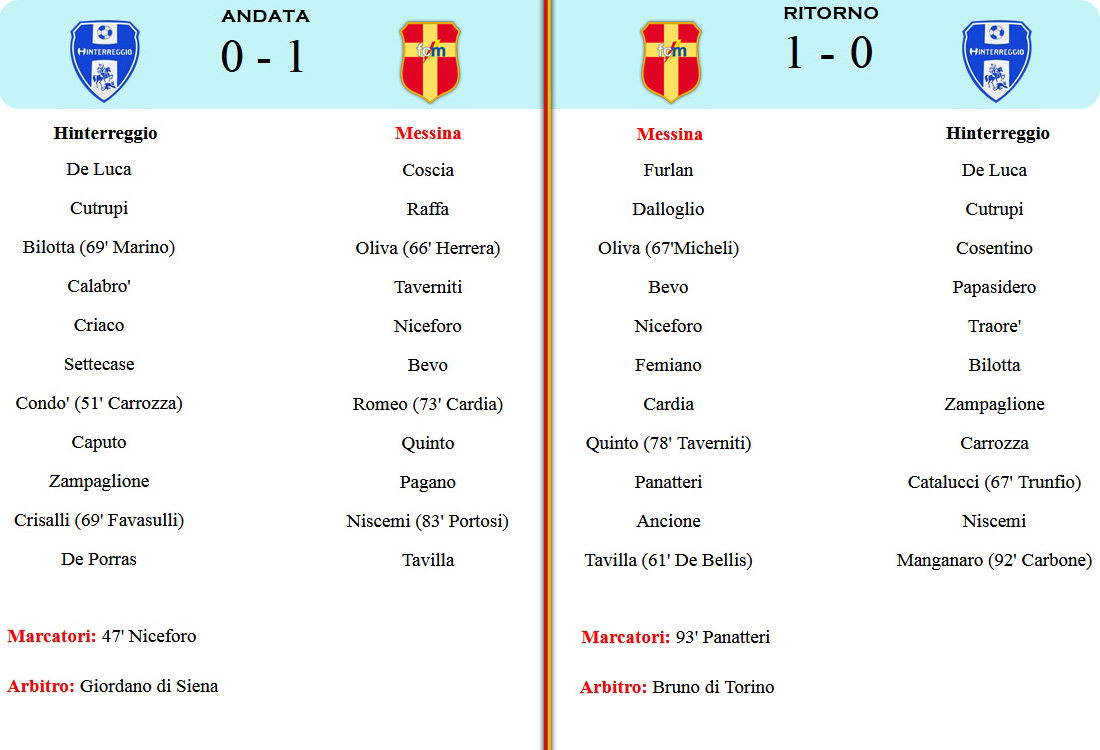The width and height of the screenshot is (1100, 750).
Task: Select the RITORNO heading
Action: (x=831, y=13)
